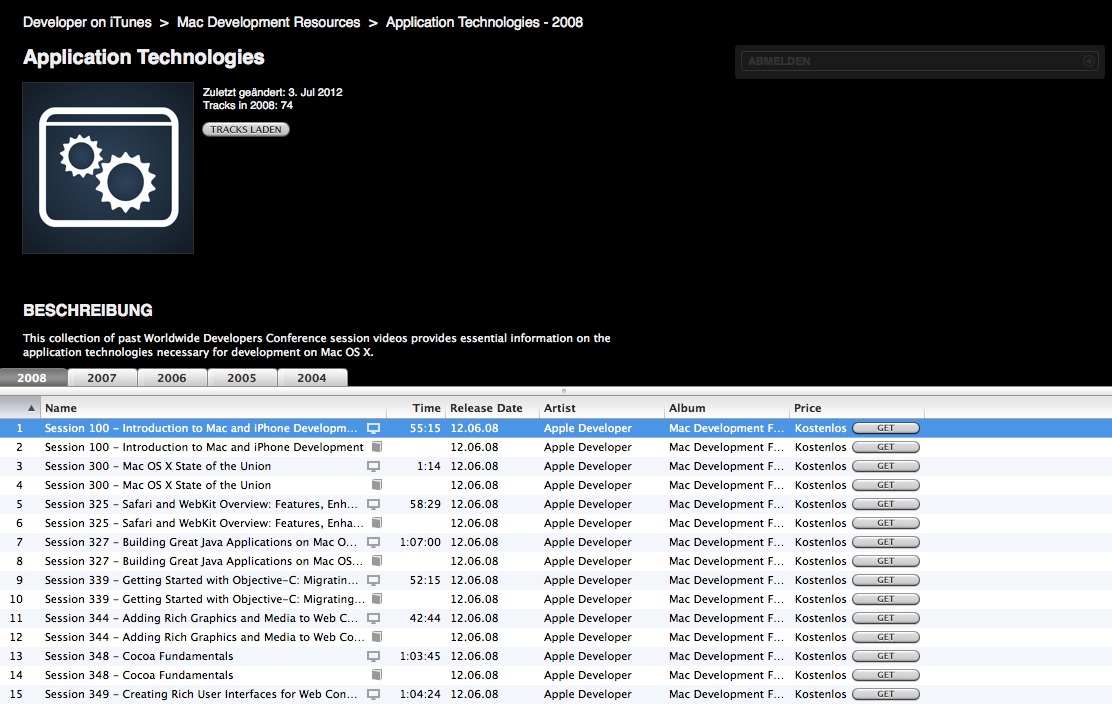The width and height of the screenshot is (1112, 704).
Task: Select the 2004 tab
Action: coord(312,378)
